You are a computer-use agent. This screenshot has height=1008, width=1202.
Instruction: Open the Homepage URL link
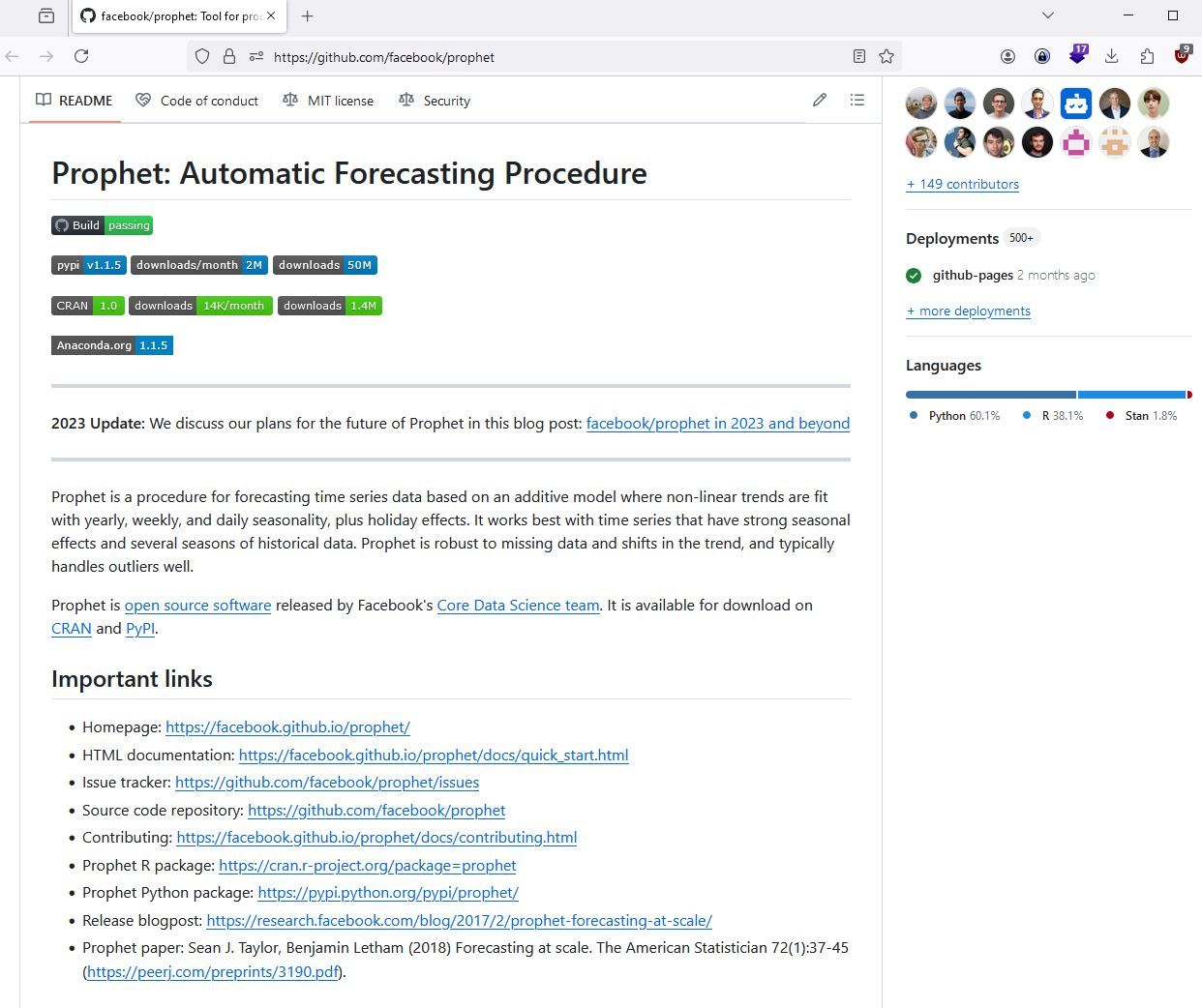point(287,726)
